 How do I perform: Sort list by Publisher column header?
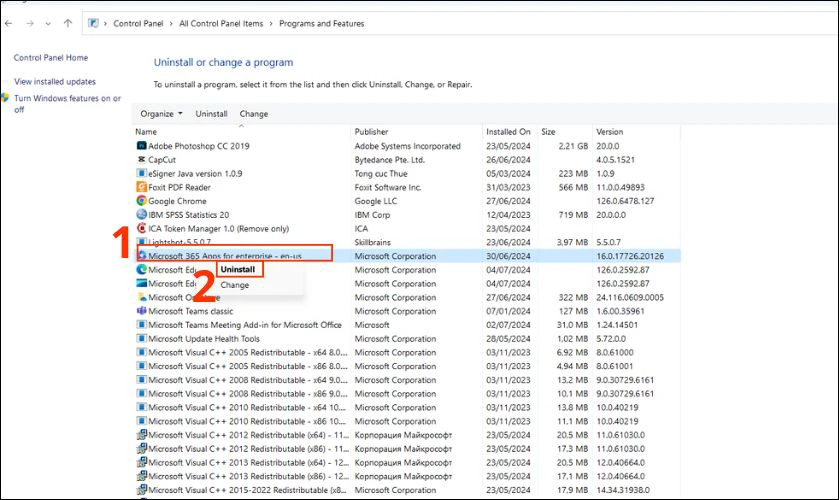pyautogui.click(x=373, y=132)
